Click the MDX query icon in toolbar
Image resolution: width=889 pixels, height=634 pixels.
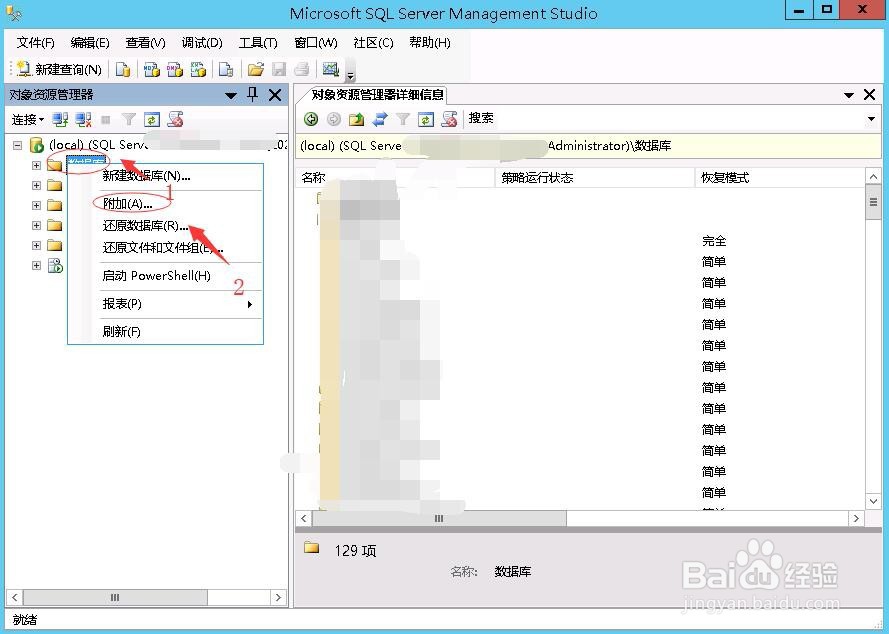[x=151, y=69]
